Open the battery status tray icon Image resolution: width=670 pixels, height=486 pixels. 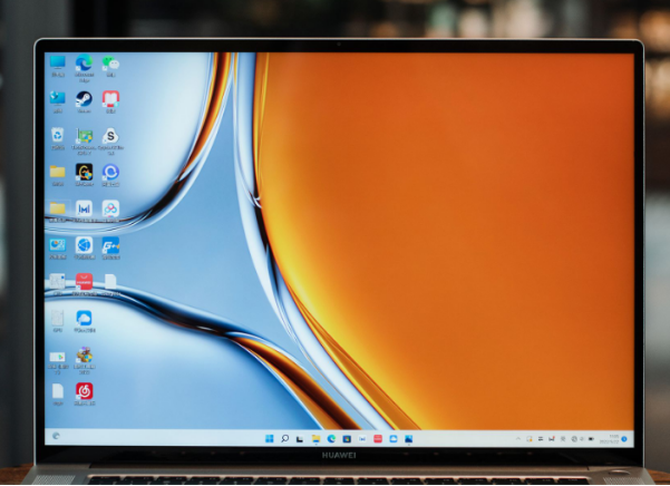[x=591, y=439]
